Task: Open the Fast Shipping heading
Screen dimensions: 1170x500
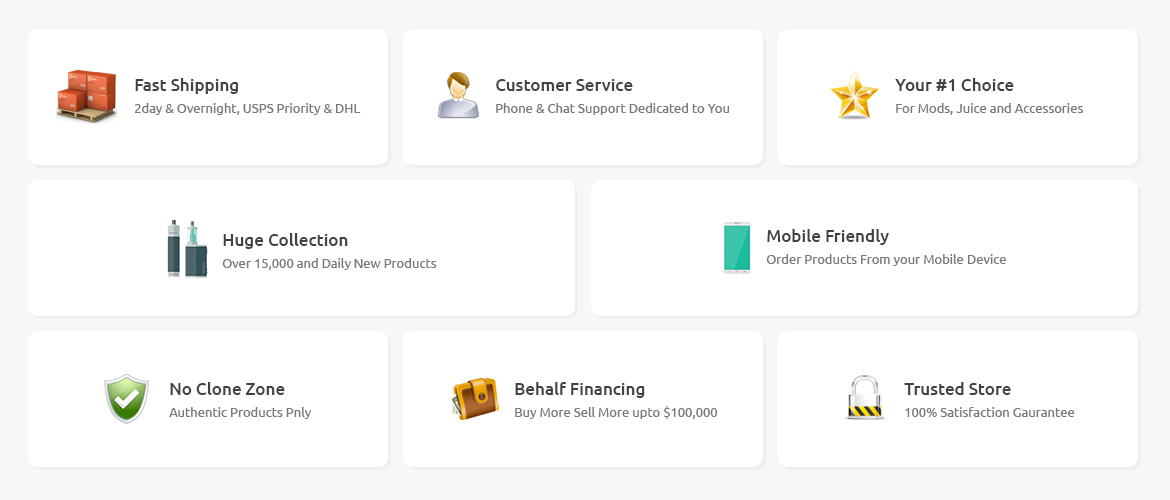Action: (187, 85)
